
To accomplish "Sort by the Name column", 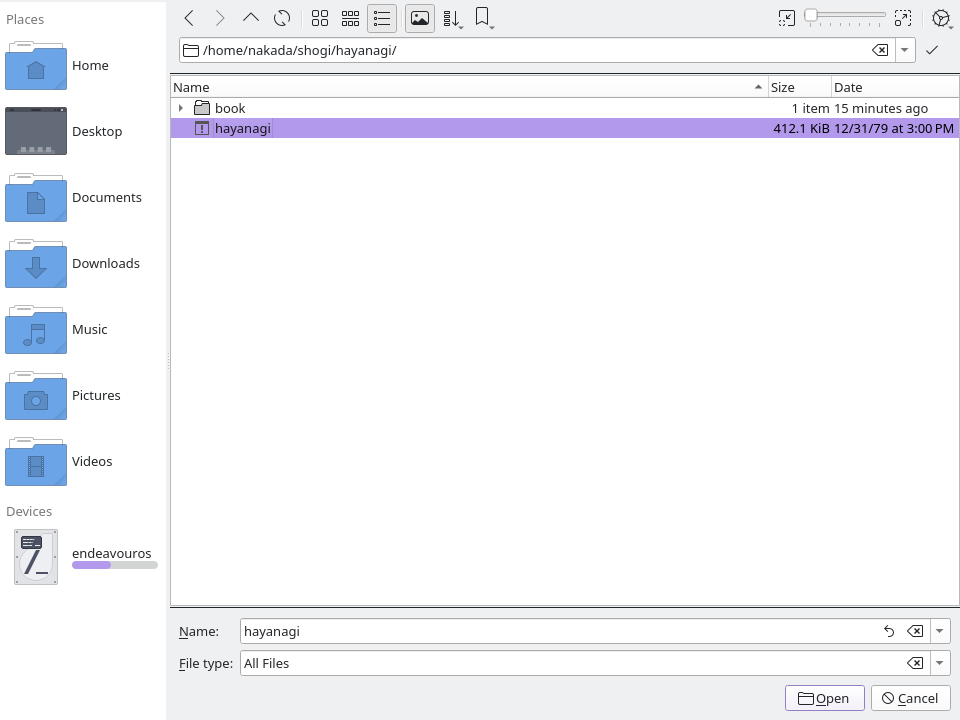I will [469, 88].
